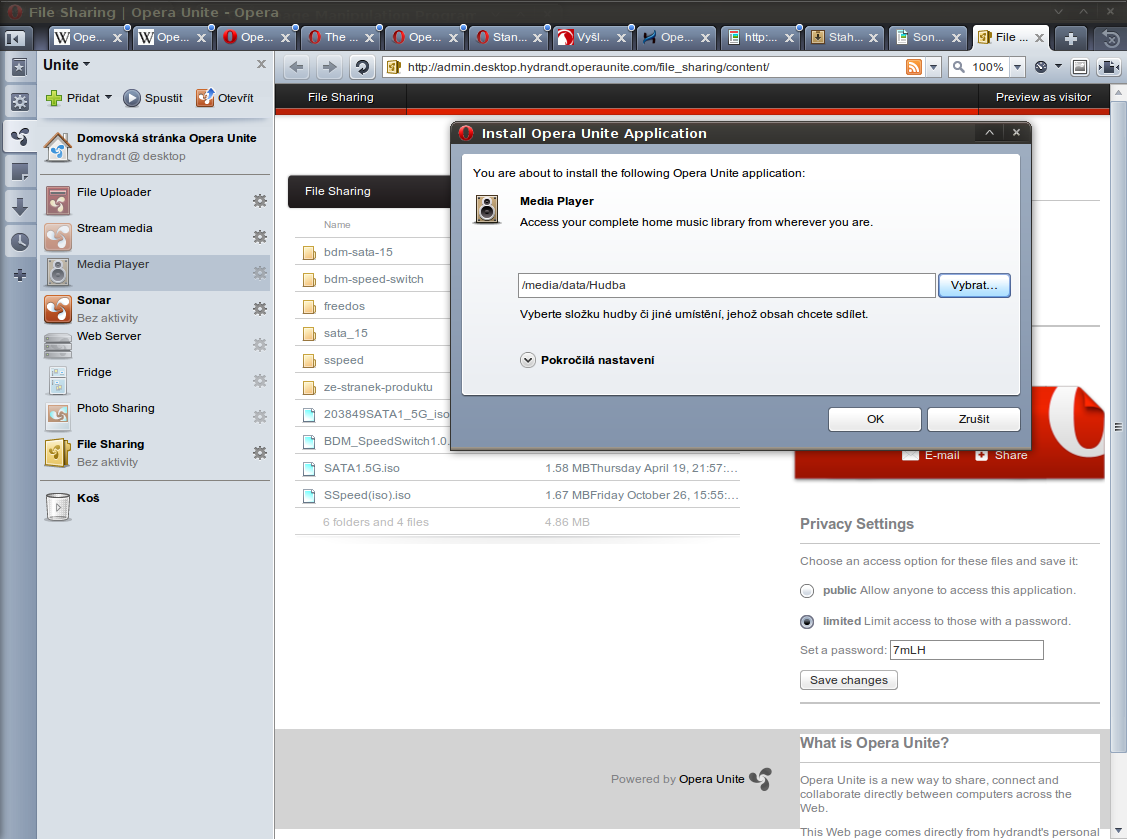The image size is (1127, 839).
Task: Open a new tab with plus button
Action: (x=1070, y=38)
